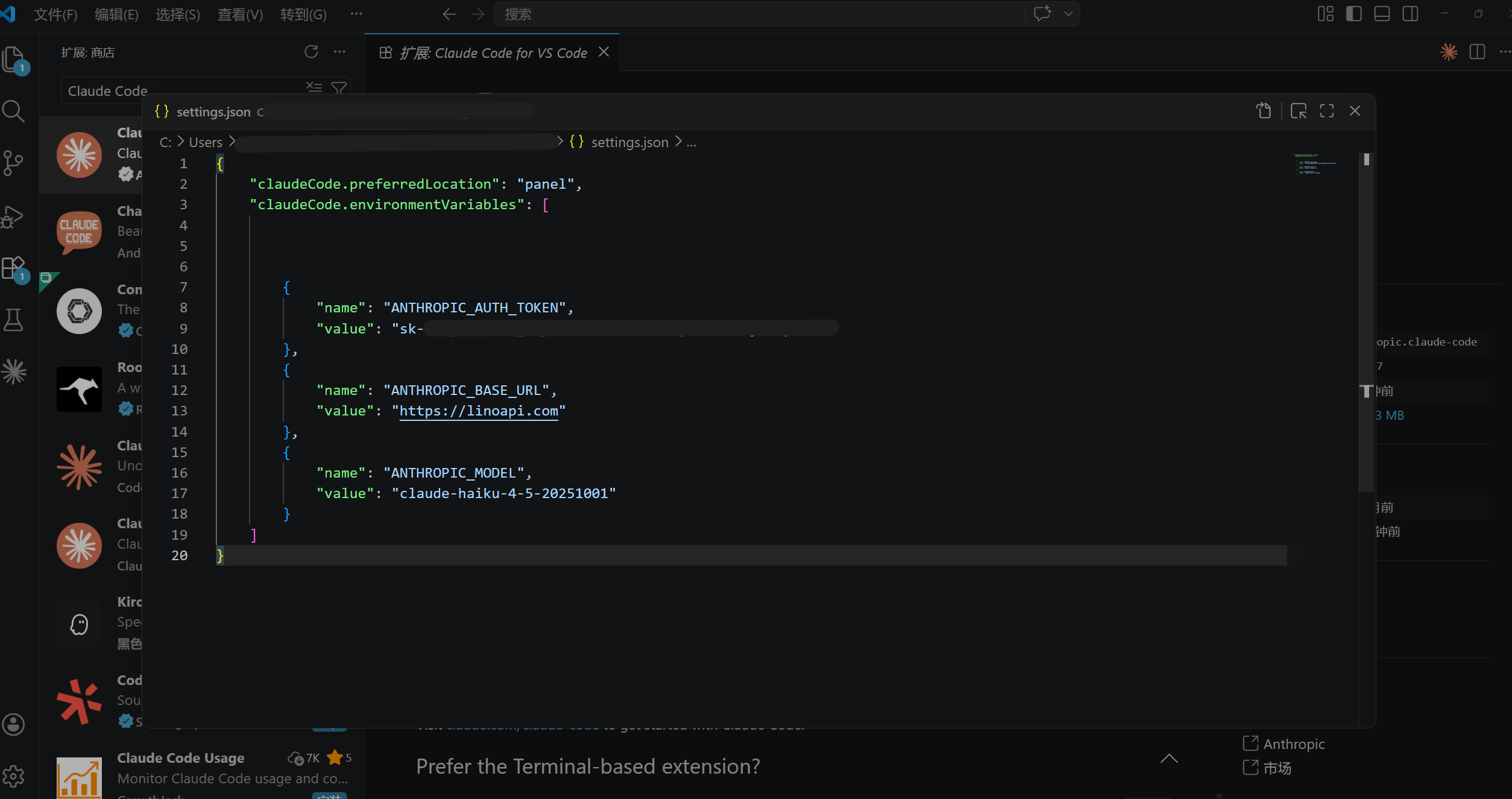Close the settings.json popup editor
The height and width of the screenshot is (799, 1512).
coord(1355,111)
